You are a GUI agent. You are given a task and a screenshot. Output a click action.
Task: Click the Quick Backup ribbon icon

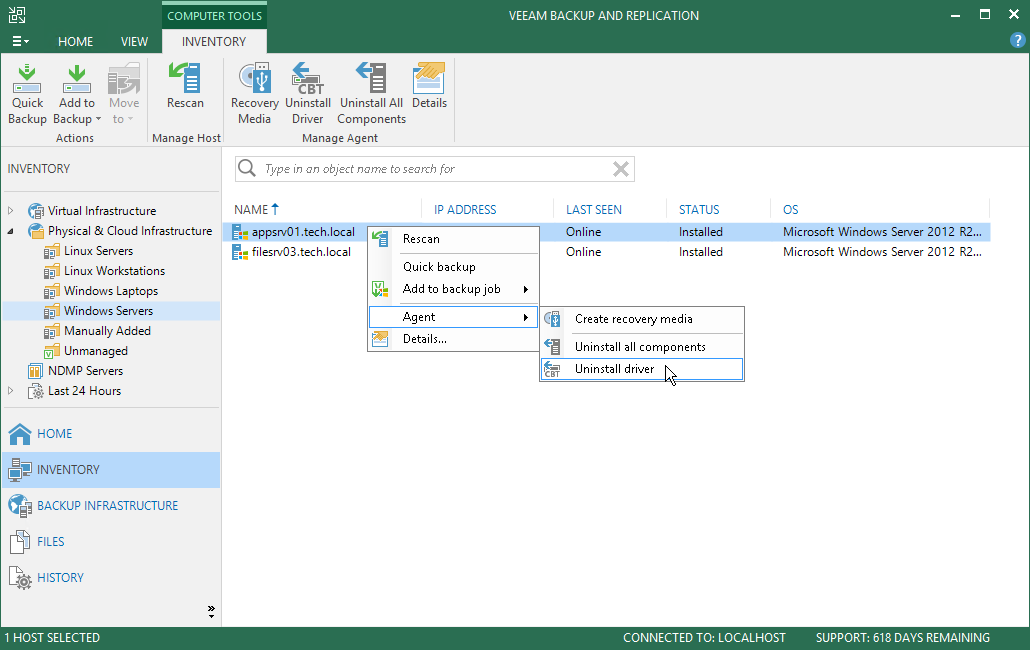click(27, 79)
